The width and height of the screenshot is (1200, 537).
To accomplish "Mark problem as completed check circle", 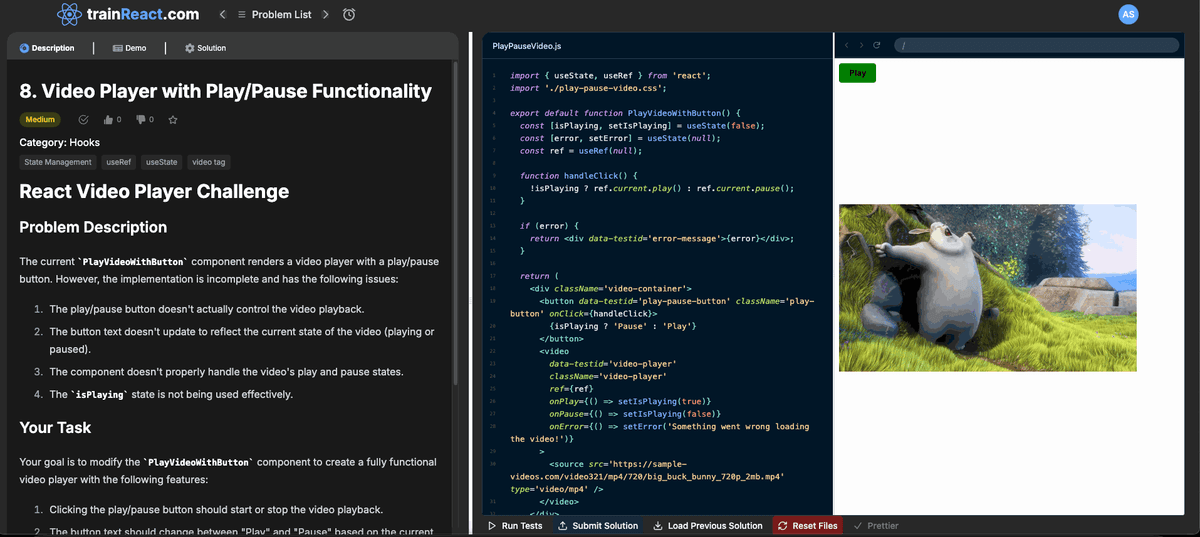I will 83,120.
